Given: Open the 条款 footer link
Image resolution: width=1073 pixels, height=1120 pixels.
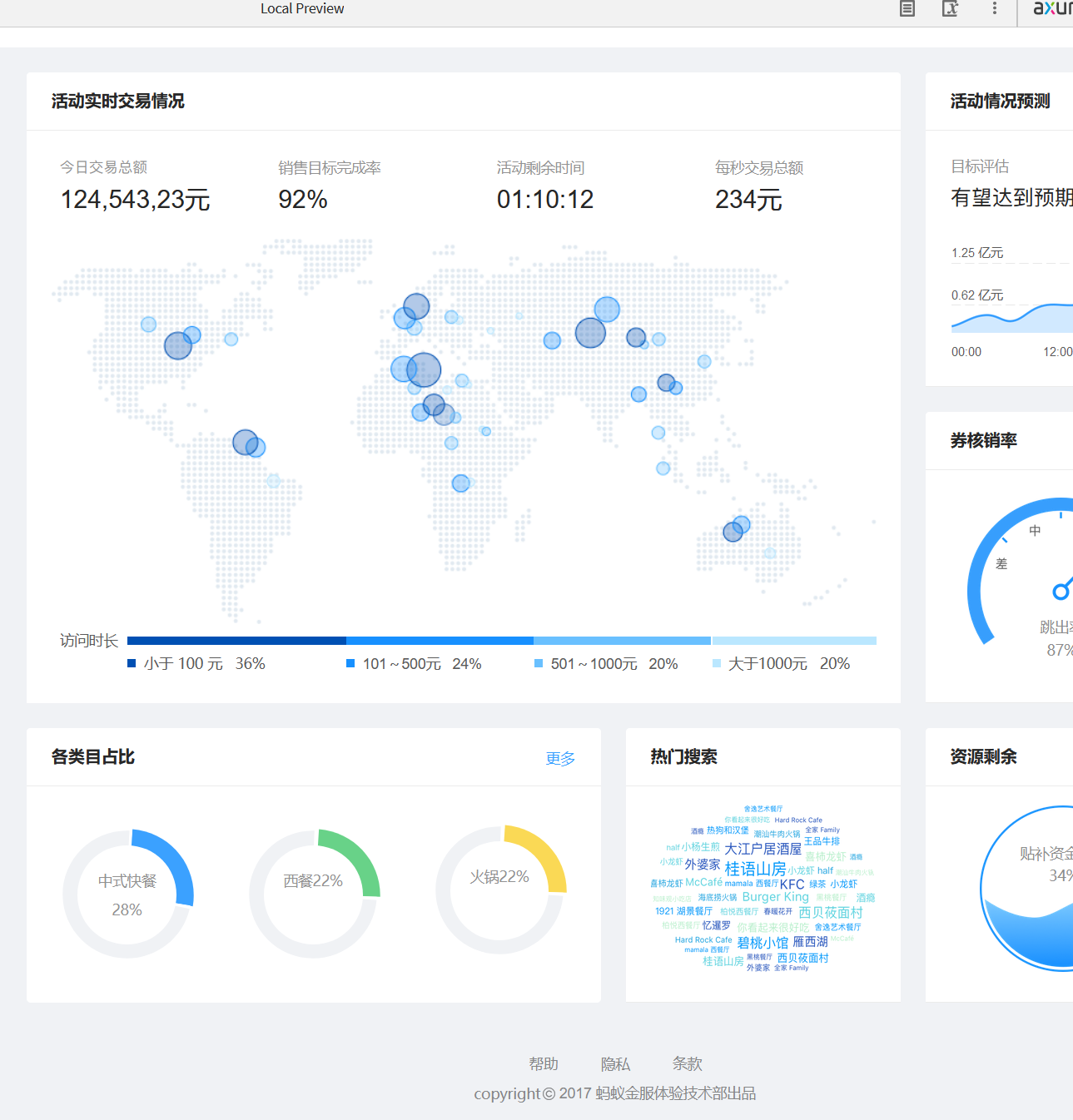Looking at the screenshot, I should pyautogui.click(x=688, y=1063).
